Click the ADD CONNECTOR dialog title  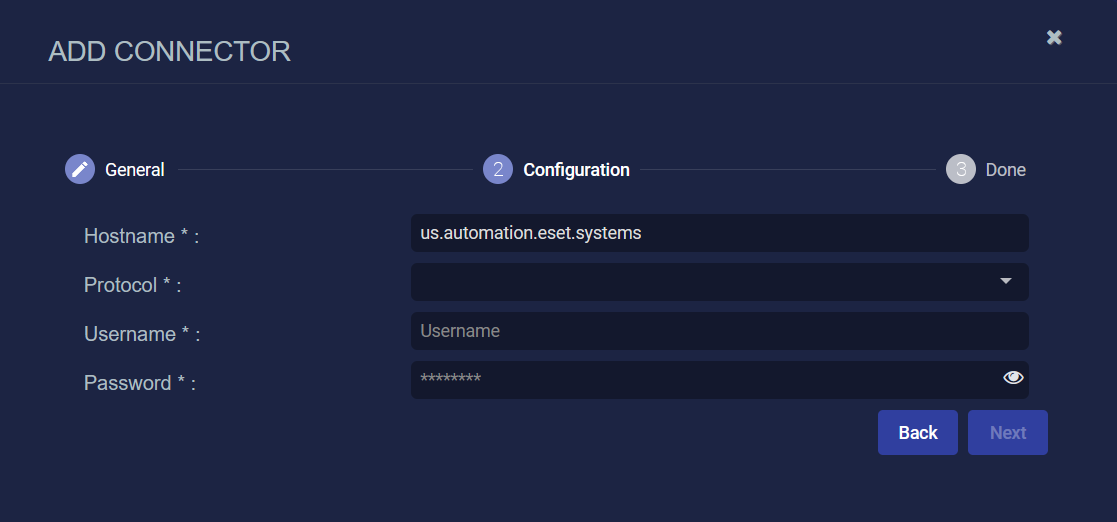click(169, 51)
